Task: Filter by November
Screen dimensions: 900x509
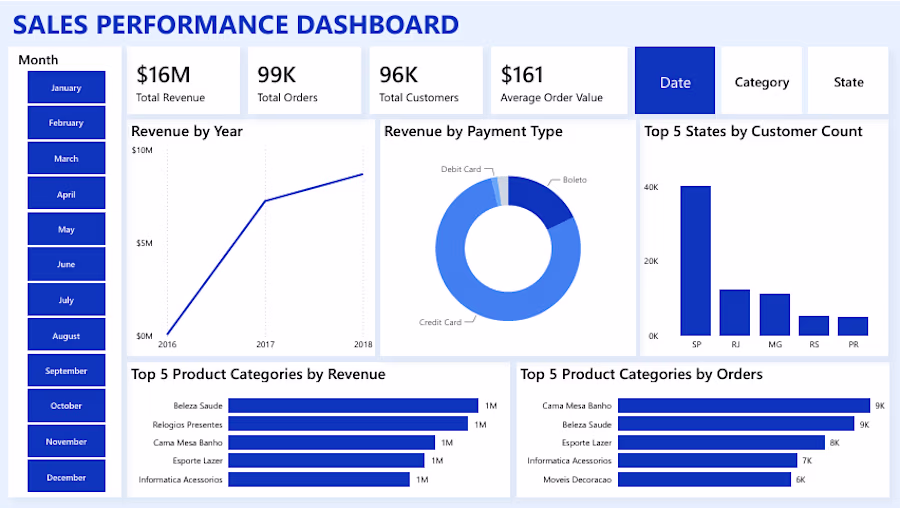Action: (67, 441)
